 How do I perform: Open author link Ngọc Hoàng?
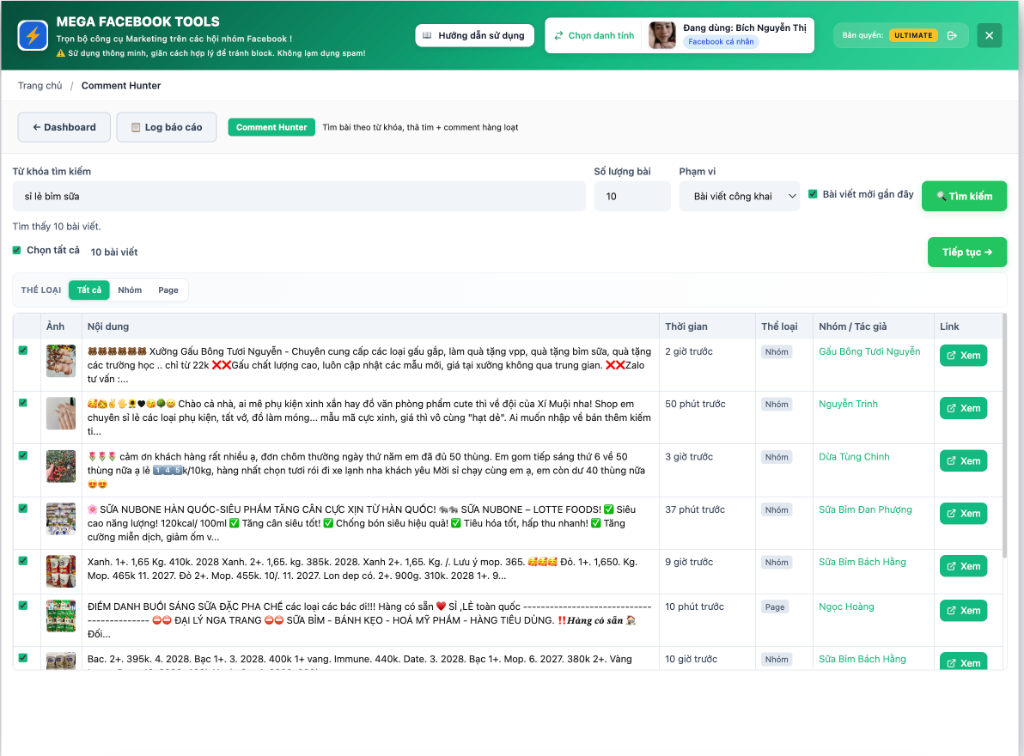[846, 607]
